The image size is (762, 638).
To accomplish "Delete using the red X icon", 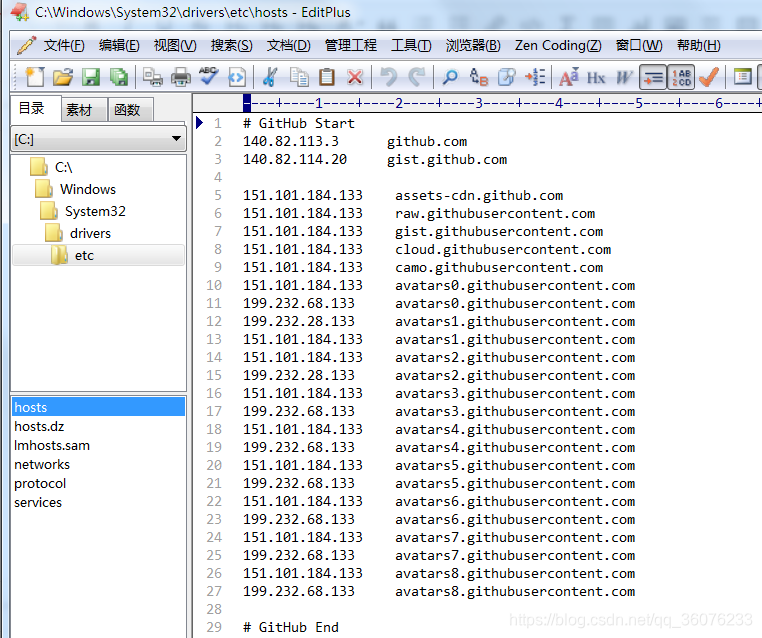I will coord(355,77).
